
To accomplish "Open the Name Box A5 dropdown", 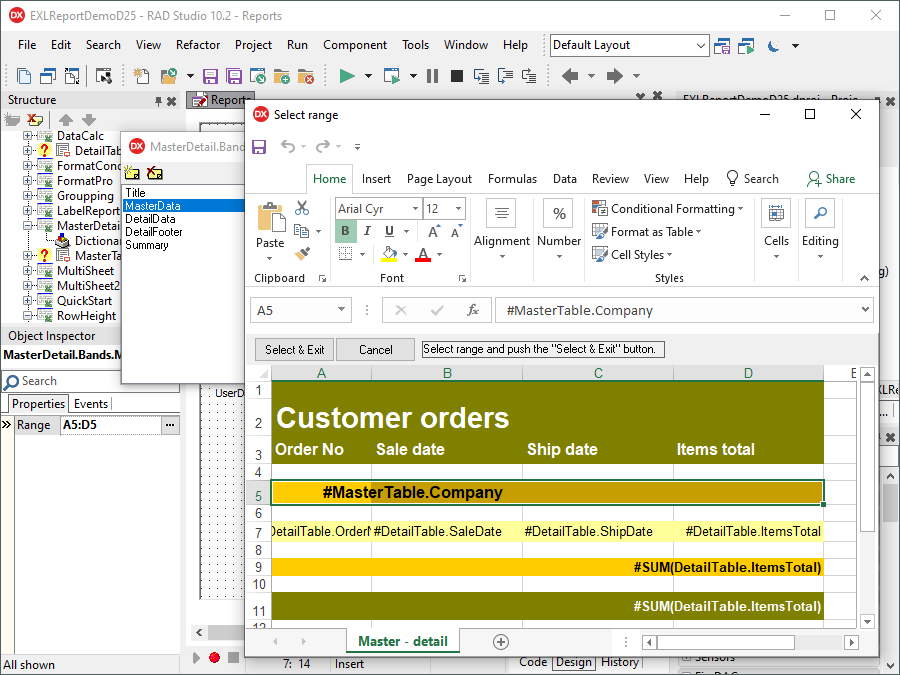I will click(341, 310).
